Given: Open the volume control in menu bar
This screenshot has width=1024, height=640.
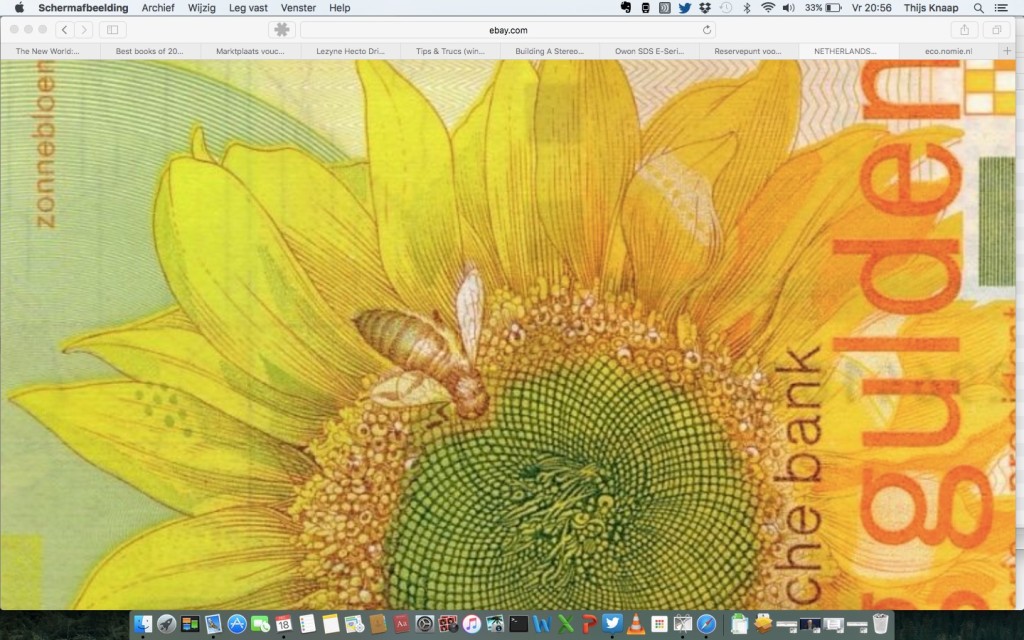Looking at the screenshot, I should 789,8.
